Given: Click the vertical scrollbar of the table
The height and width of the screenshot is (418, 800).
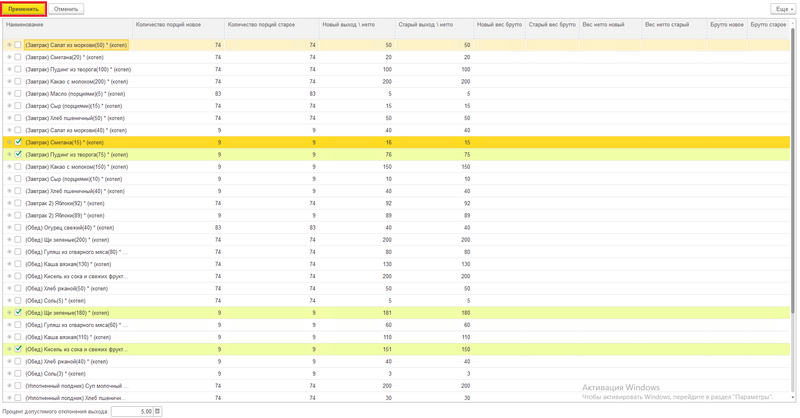Looking at the screenshot, I should pos(794,200).
